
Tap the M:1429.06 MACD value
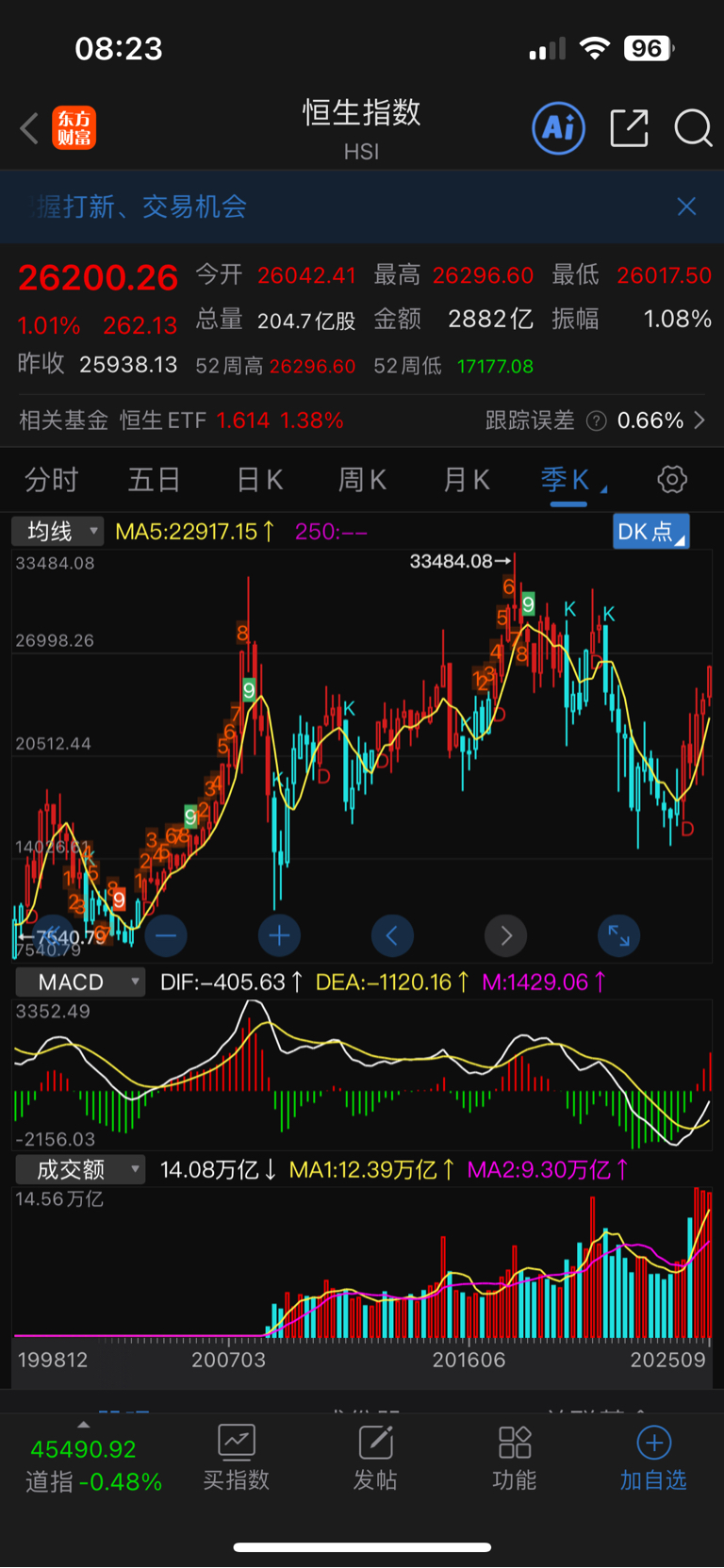tap(543, 982)
